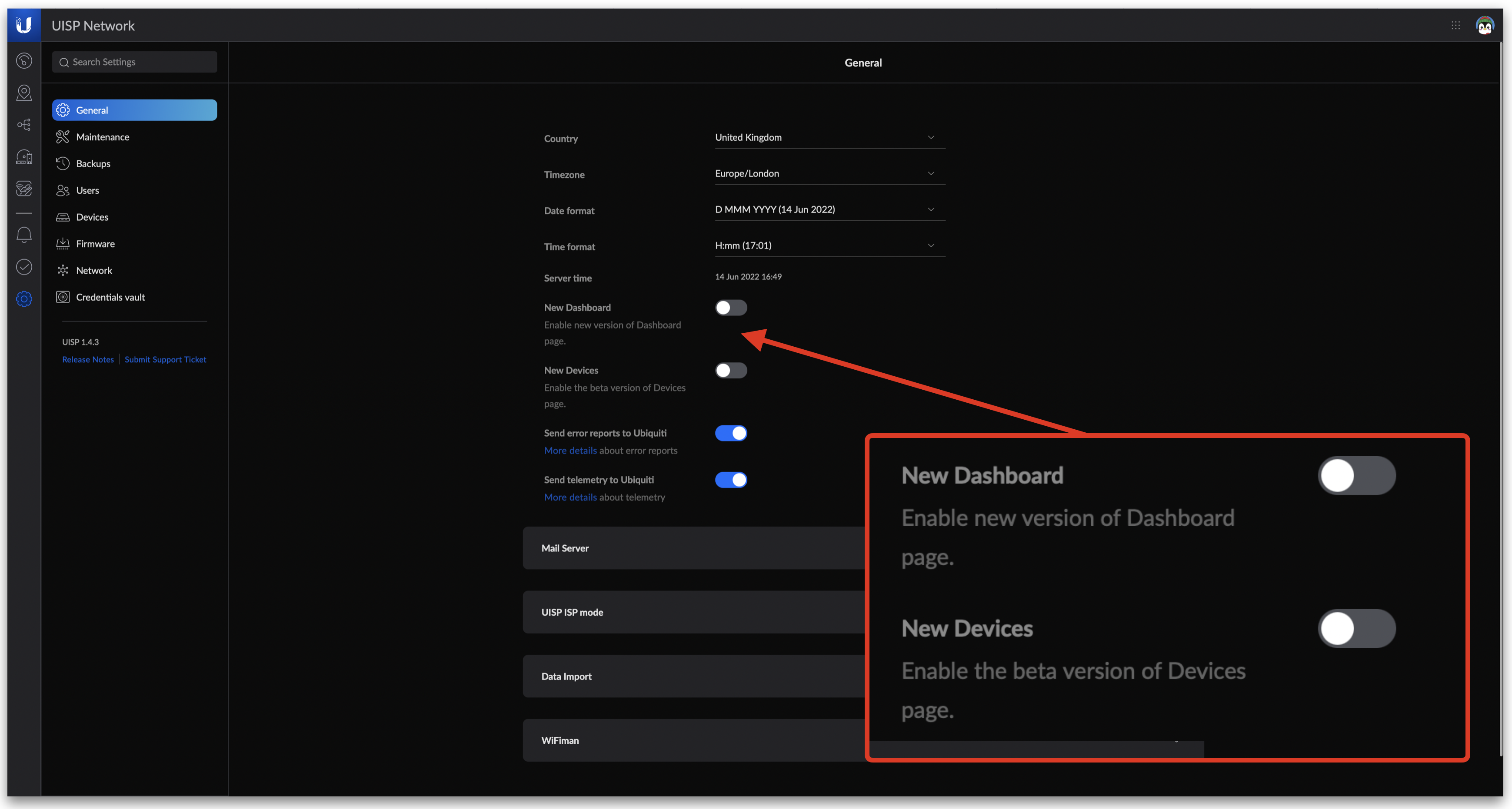Enable the New Devices beta toggle
The width and height of the screenshot is (1512, 809).
pos(731,370)
